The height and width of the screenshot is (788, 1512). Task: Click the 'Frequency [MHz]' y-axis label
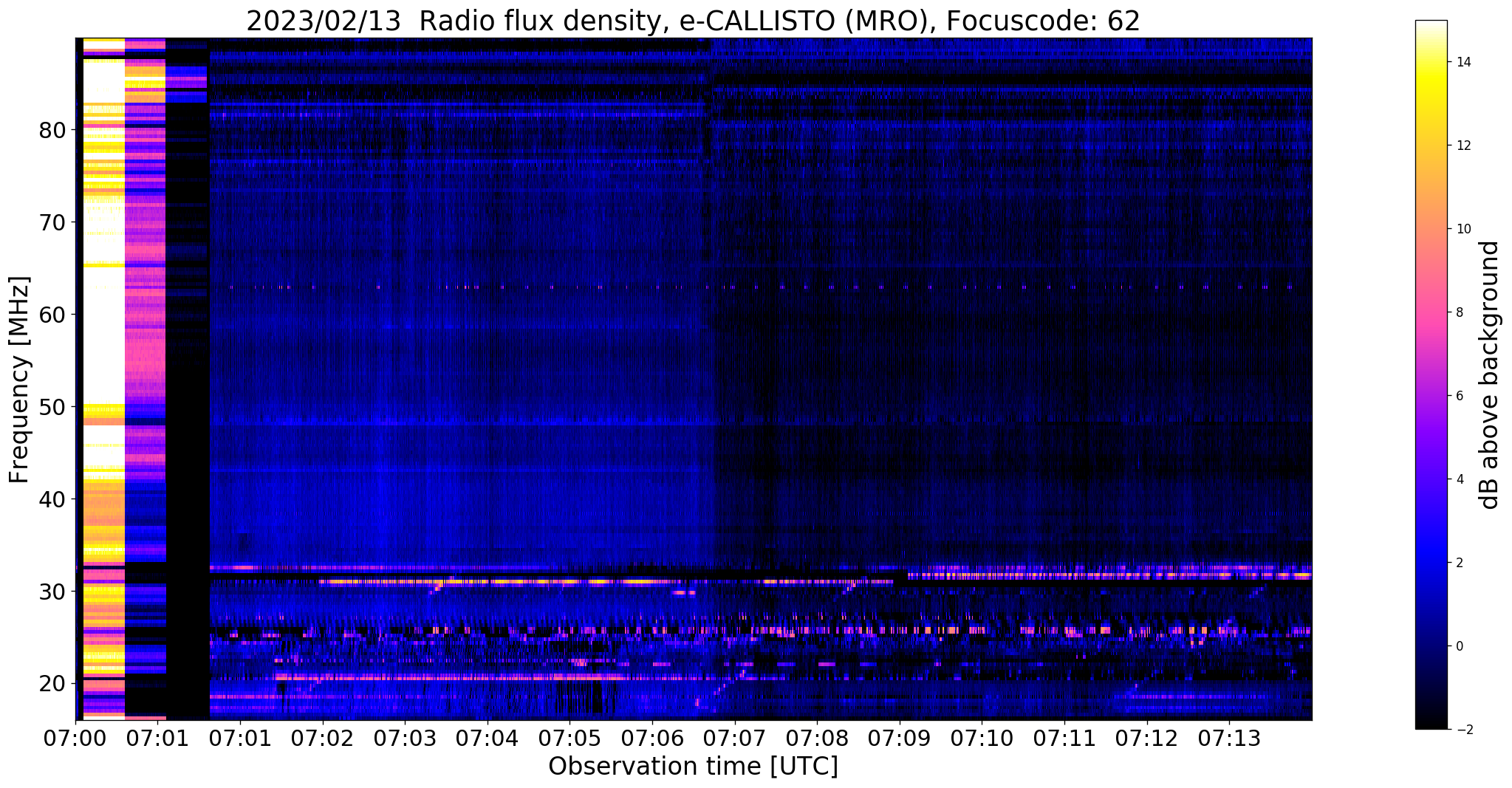pos(20,380)
